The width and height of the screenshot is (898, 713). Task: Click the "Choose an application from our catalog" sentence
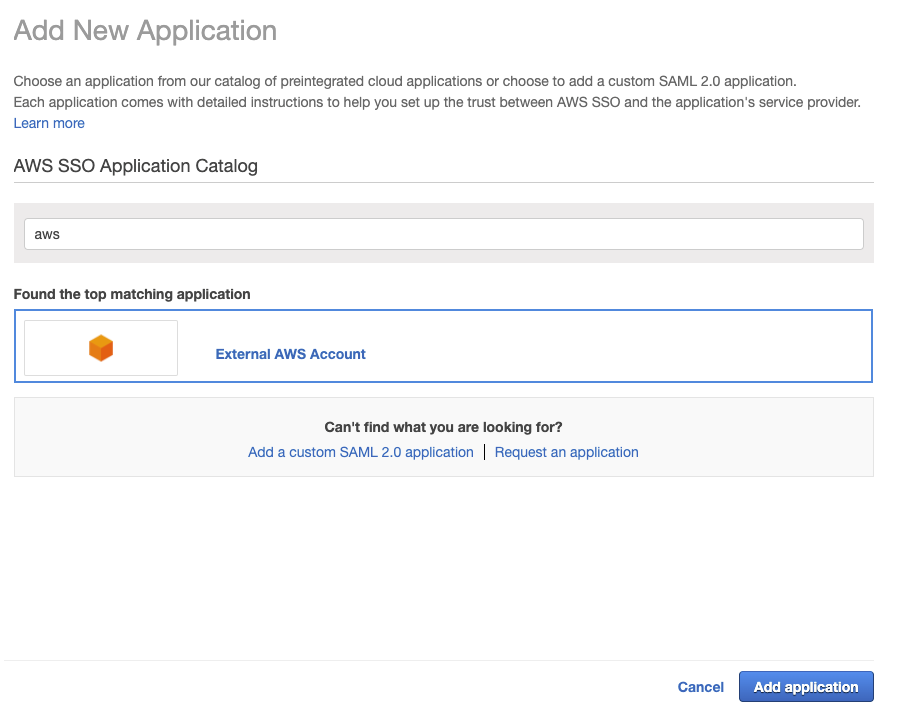[404, 81]
